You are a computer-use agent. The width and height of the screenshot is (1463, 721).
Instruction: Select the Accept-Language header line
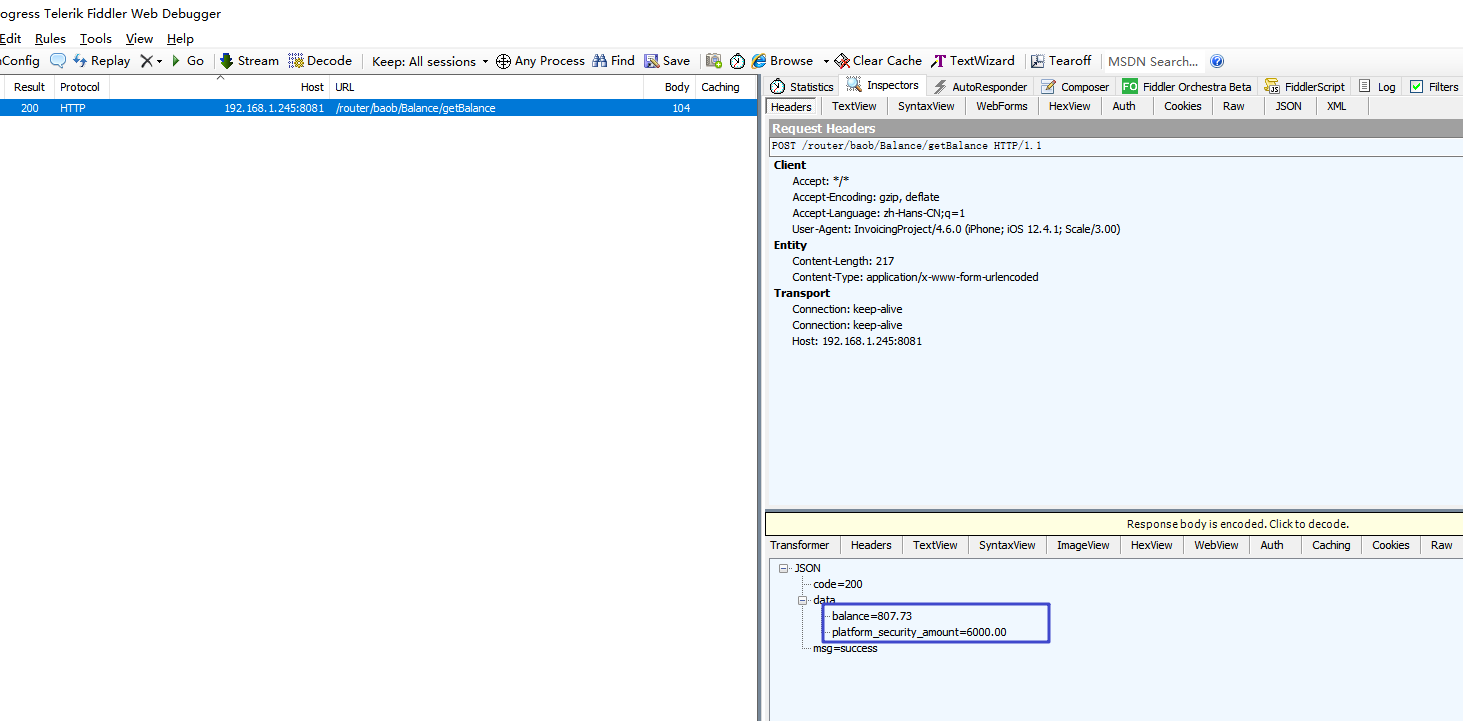[x=879, y=213]
